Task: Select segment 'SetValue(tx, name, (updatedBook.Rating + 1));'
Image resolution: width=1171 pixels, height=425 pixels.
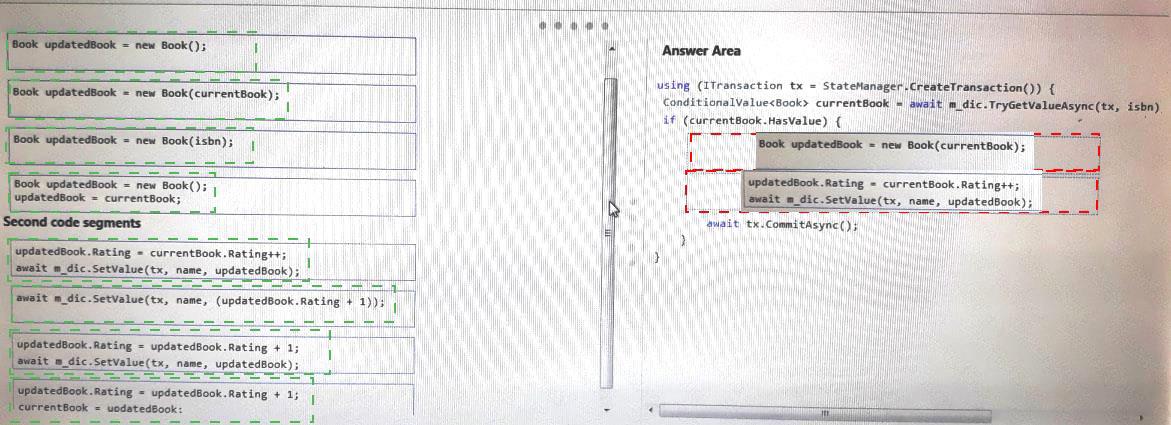Action: tap(212, 308)
